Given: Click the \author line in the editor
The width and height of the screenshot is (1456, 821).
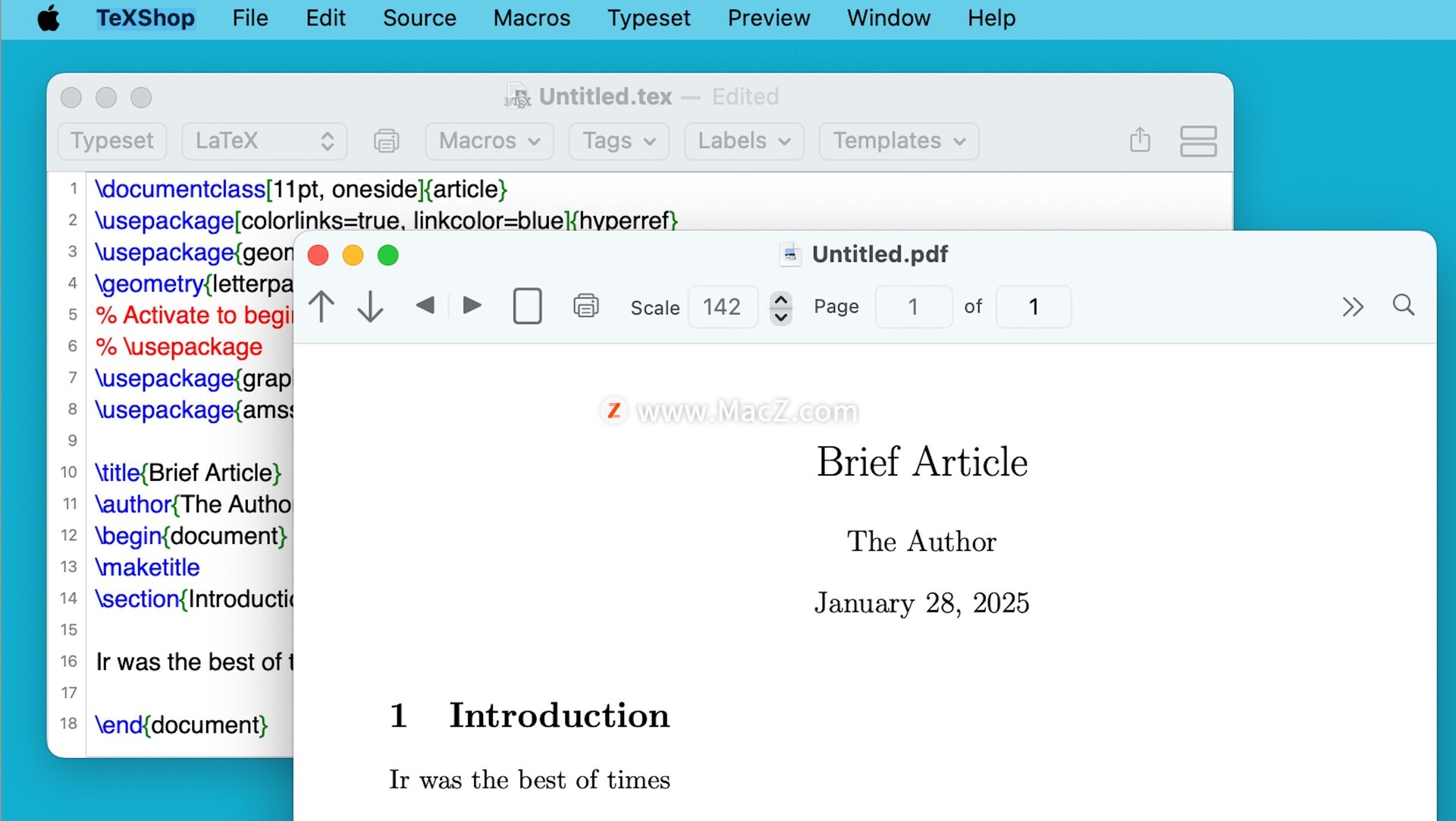Looking at the screenshot, I should pyautogui.click(x=193, y=505).
